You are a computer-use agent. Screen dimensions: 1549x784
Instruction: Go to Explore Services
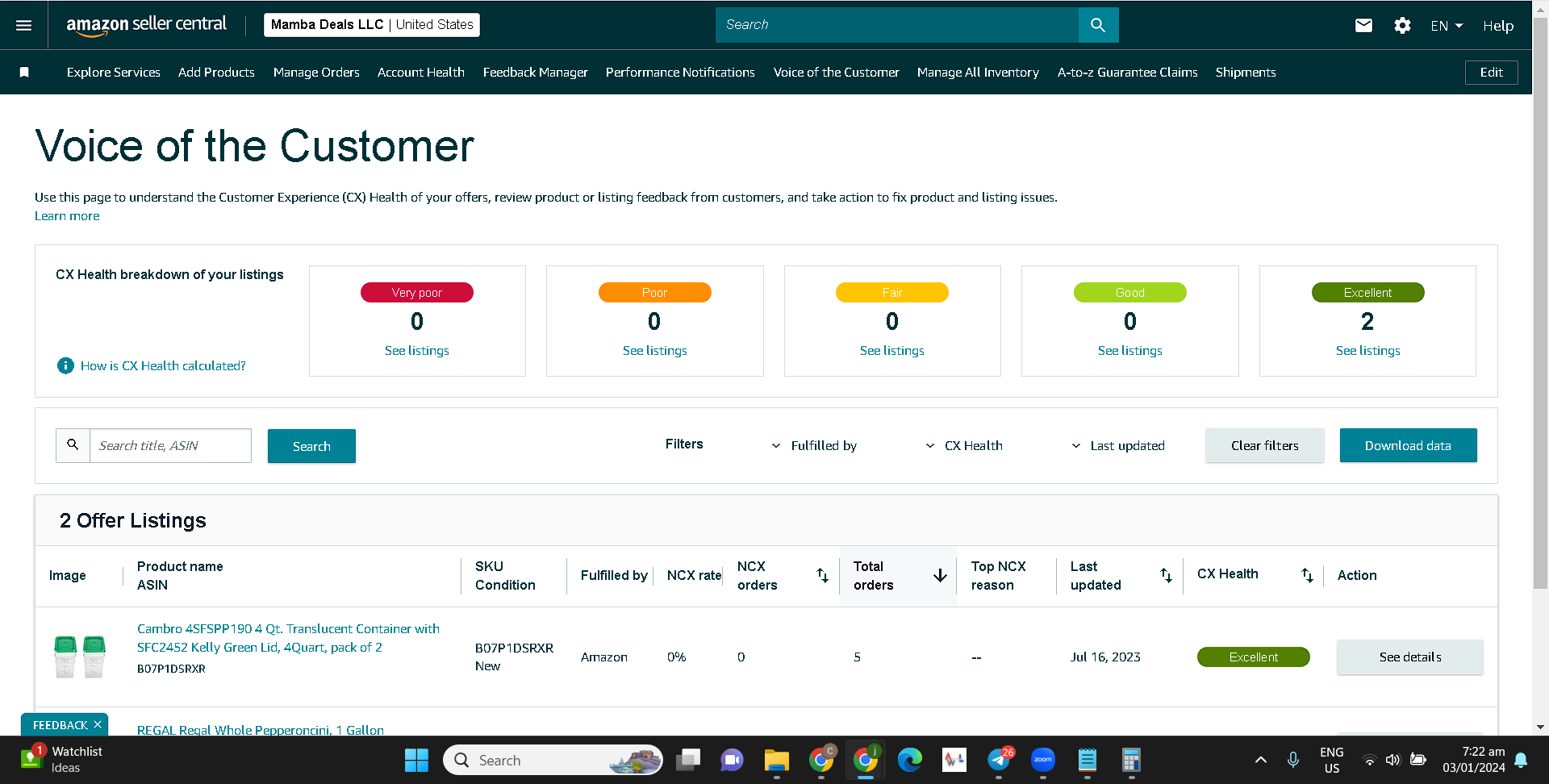click(x=114, y=73)
